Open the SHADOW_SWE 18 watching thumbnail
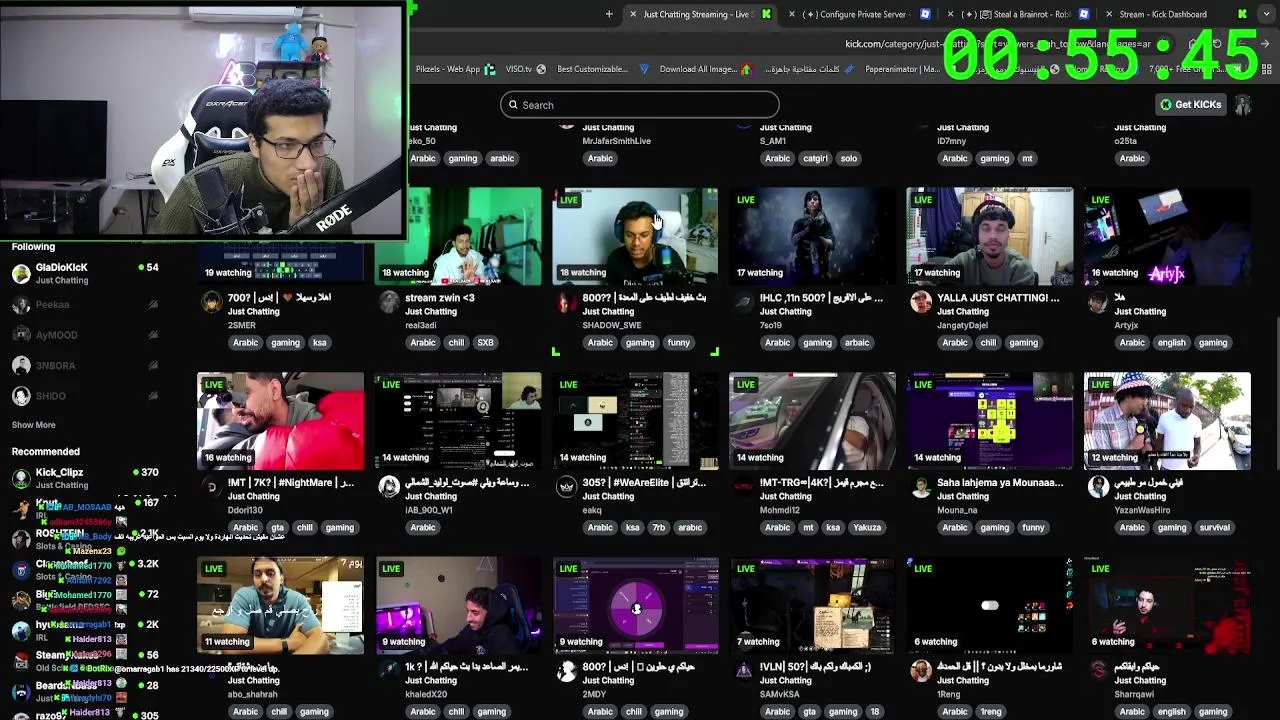This screenshot has height=720, width=1280. click(x=635, y=236)
